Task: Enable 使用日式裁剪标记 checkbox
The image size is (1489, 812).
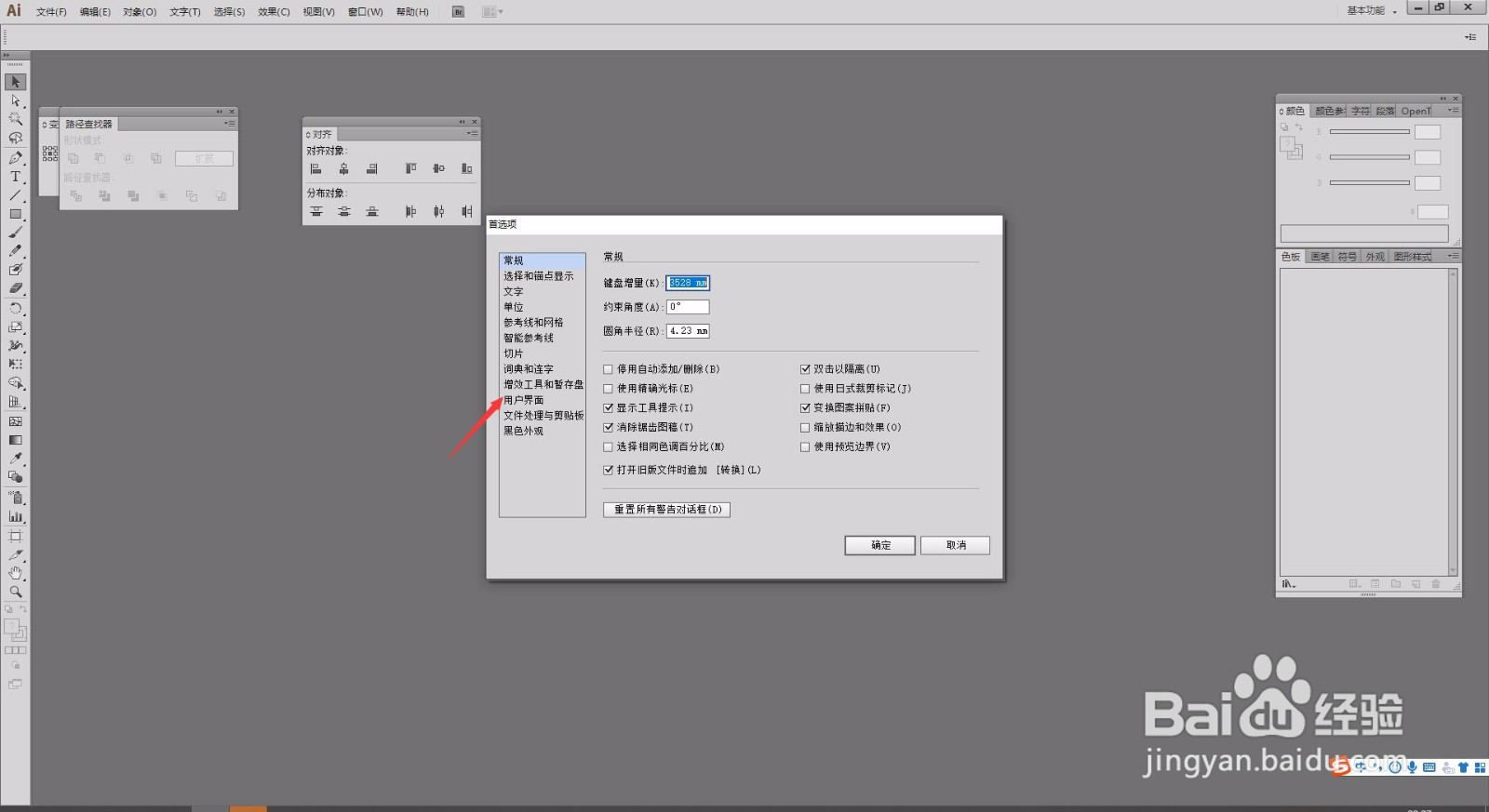Action: click(x=805, y=389)
